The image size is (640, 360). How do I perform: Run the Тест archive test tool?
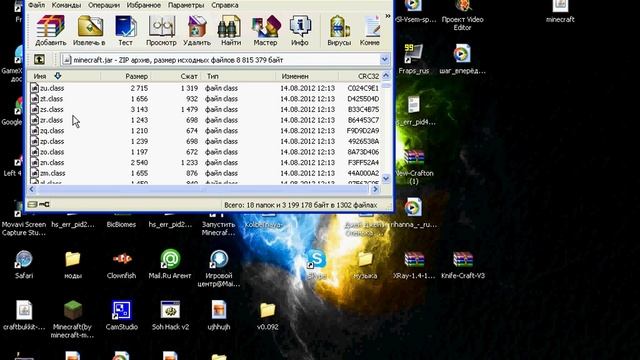(125, 31)
